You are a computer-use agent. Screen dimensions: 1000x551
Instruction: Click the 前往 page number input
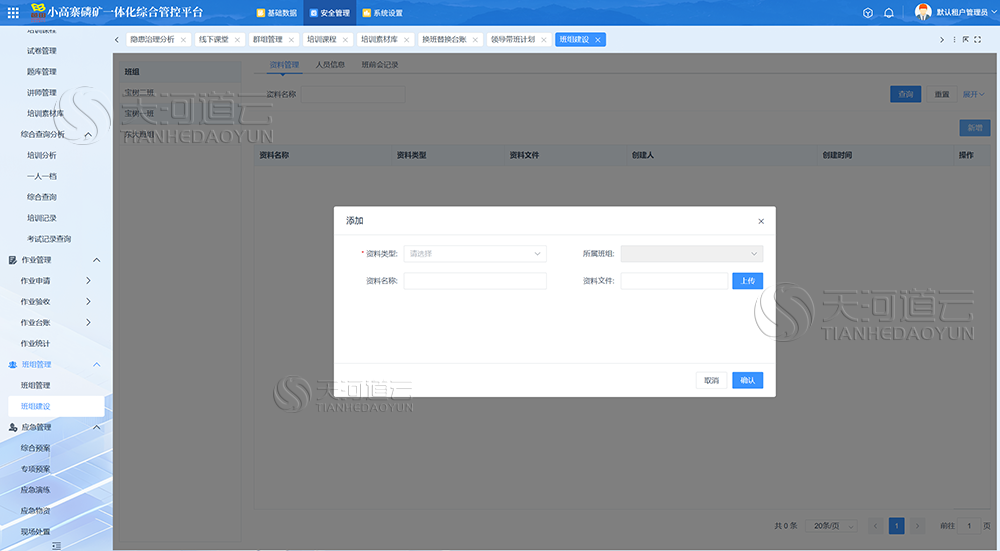click(x=969, y=526)
